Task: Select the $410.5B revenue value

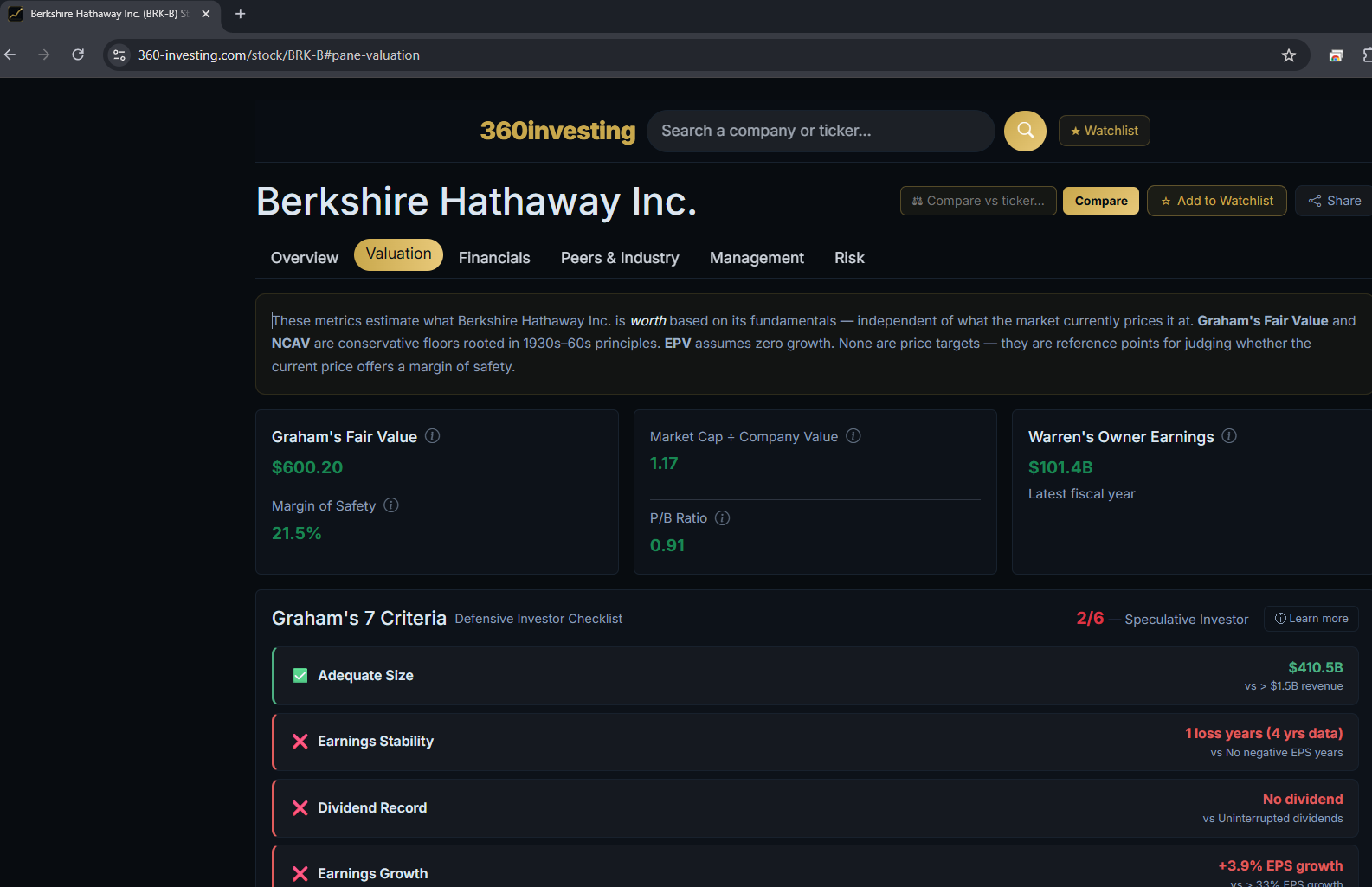Action: (x=1316, y=667)
